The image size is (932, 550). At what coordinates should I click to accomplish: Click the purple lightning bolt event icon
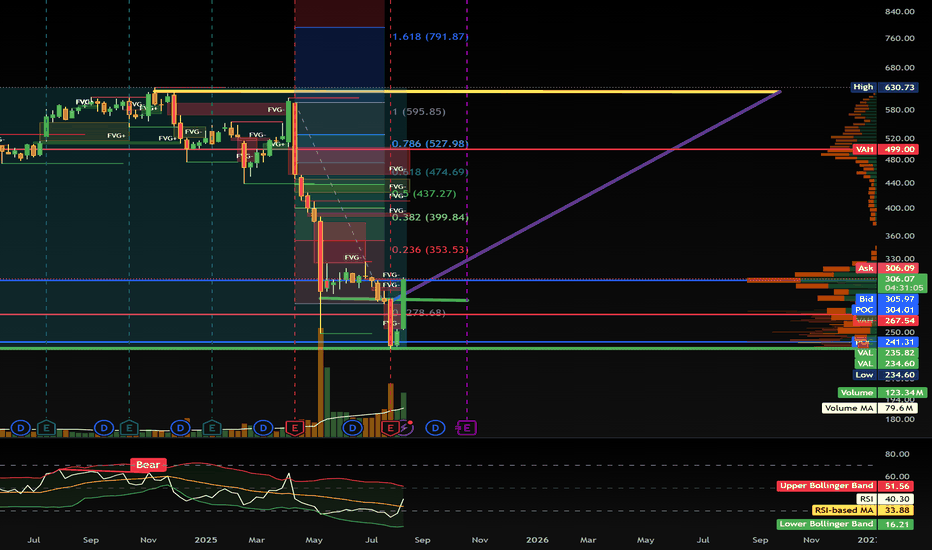pos(406,428)
